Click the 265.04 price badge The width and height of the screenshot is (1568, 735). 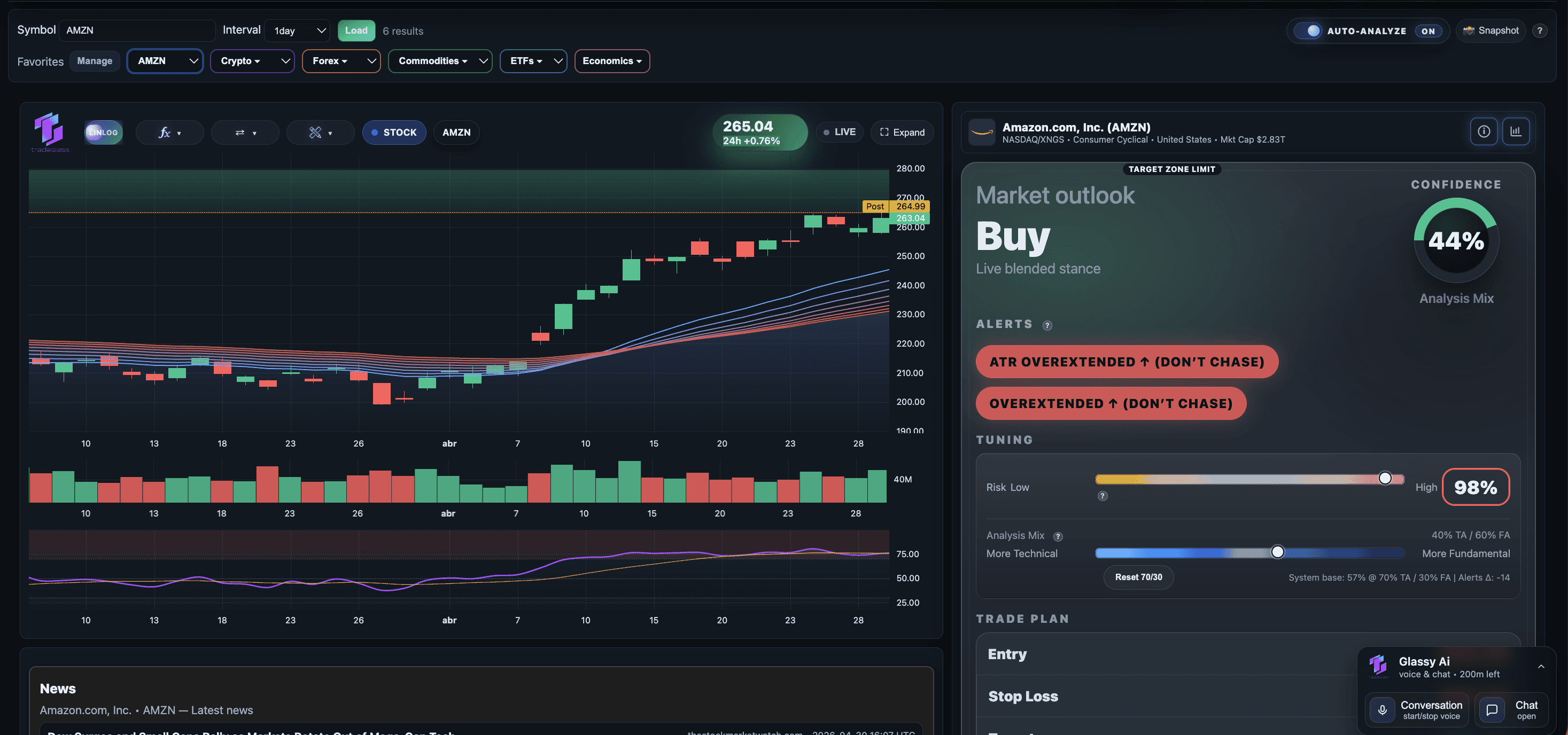click(x=759, y=132)
